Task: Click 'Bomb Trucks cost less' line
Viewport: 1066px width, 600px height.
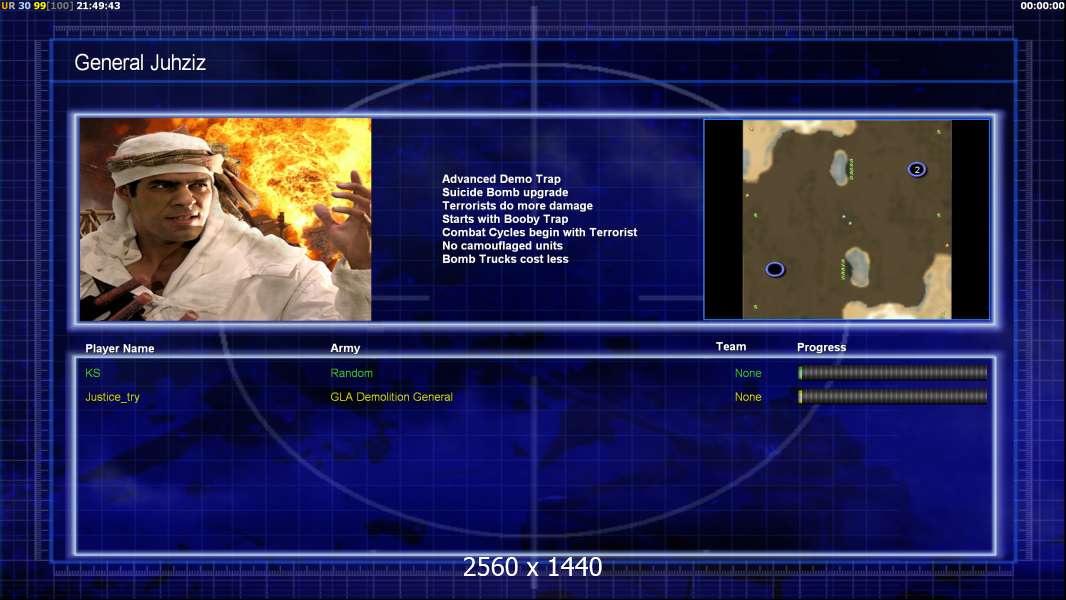Action: coord(505,259)
